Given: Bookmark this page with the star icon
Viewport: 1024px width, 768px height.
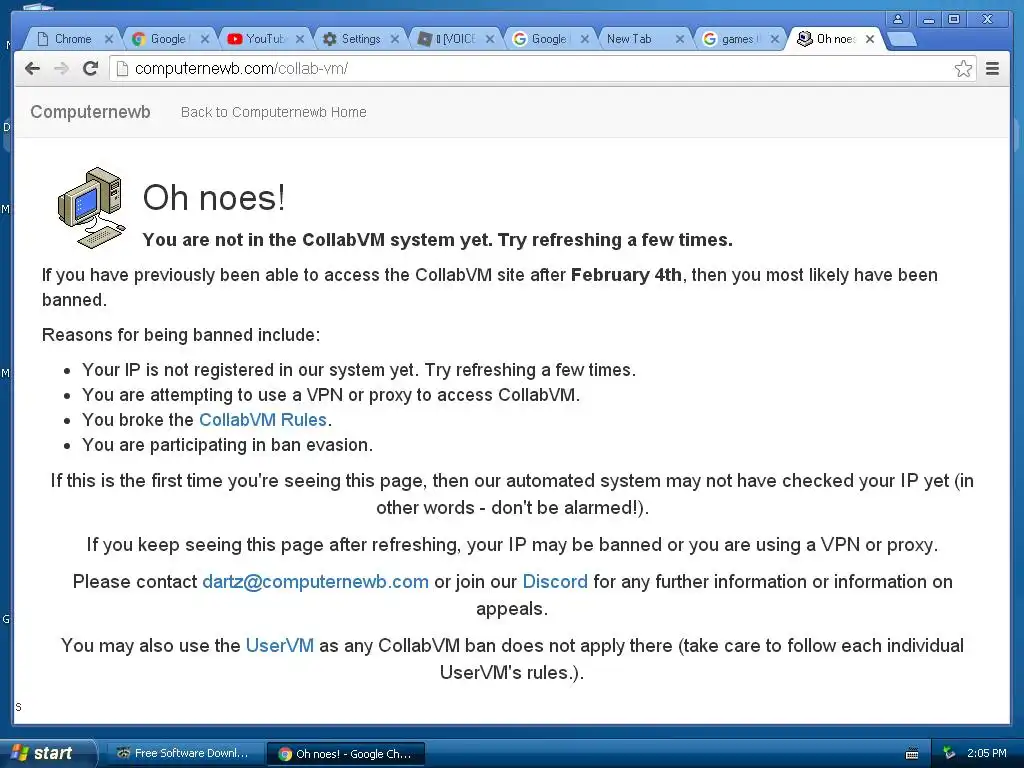Looking at the screenshot, I should click(963, 69).
